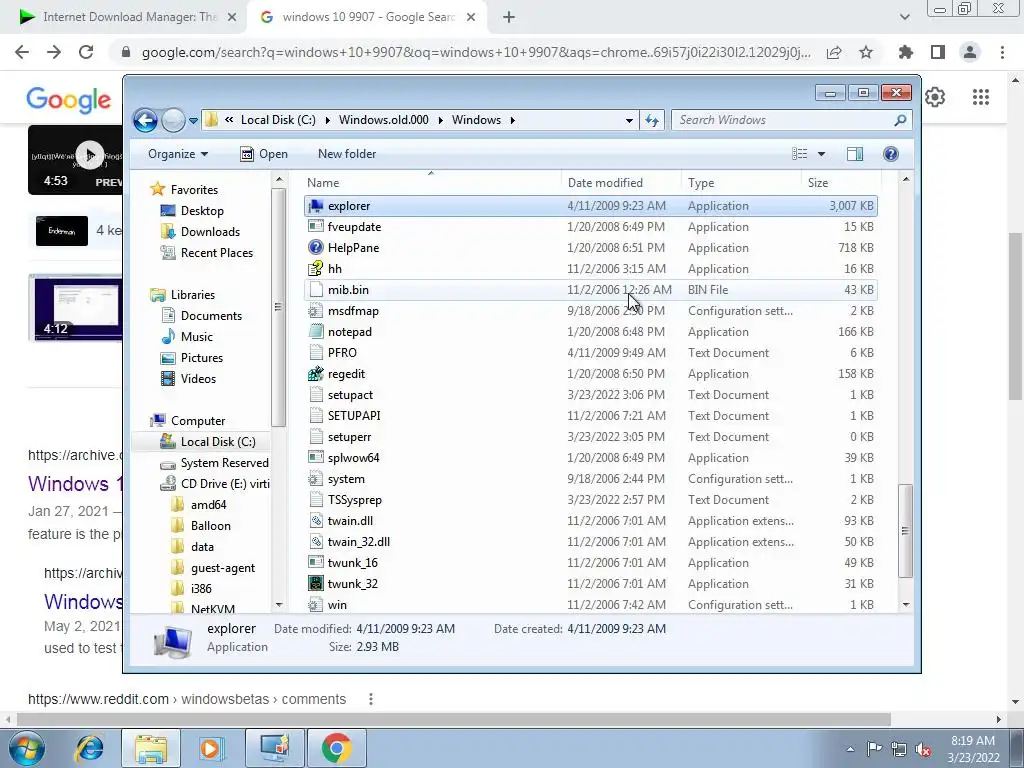Click the Open toolbar button
Screen dimensions: 1024x768
(264, 154)
